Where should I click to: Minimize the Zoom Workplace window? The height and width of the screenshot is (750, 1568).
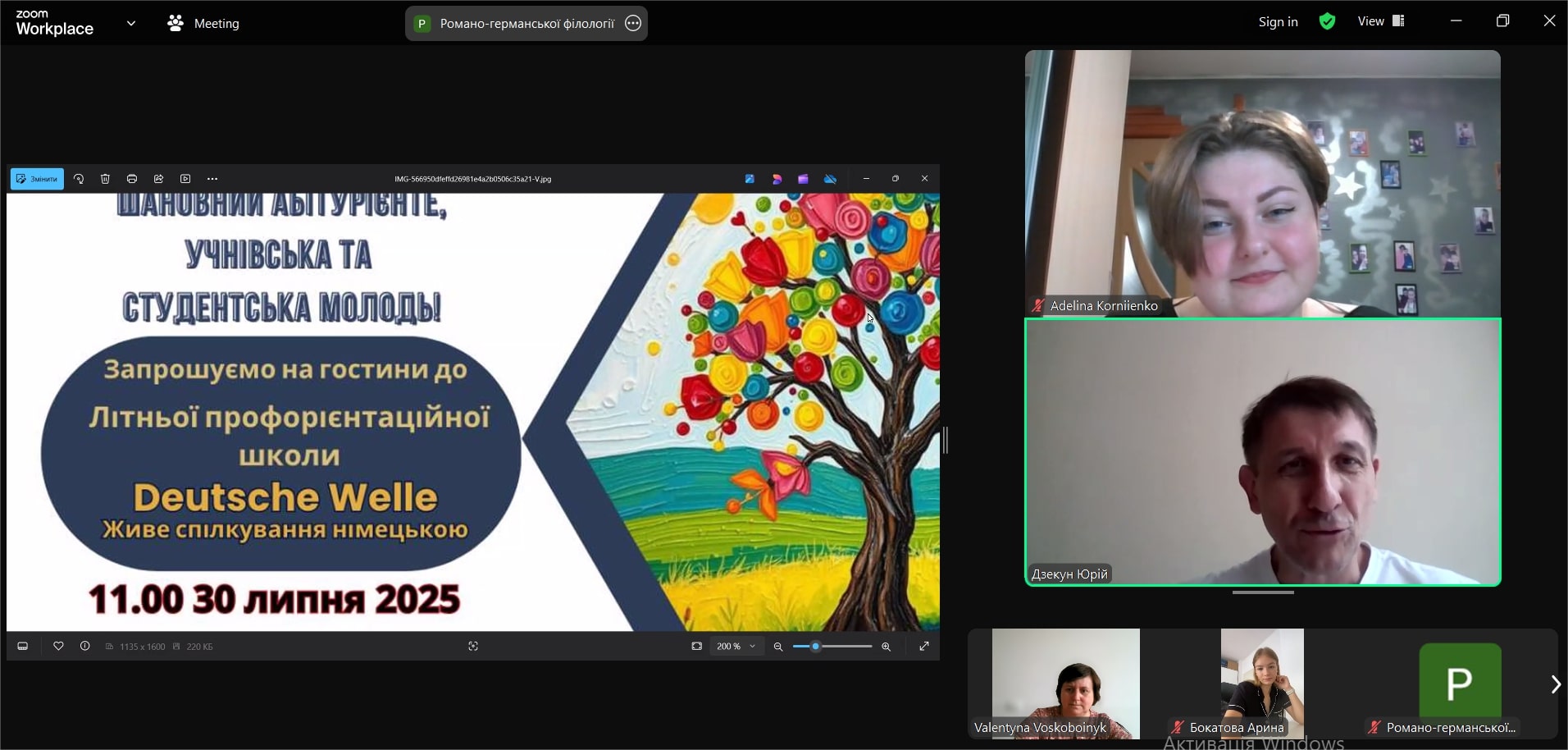tap(1456, 21)
